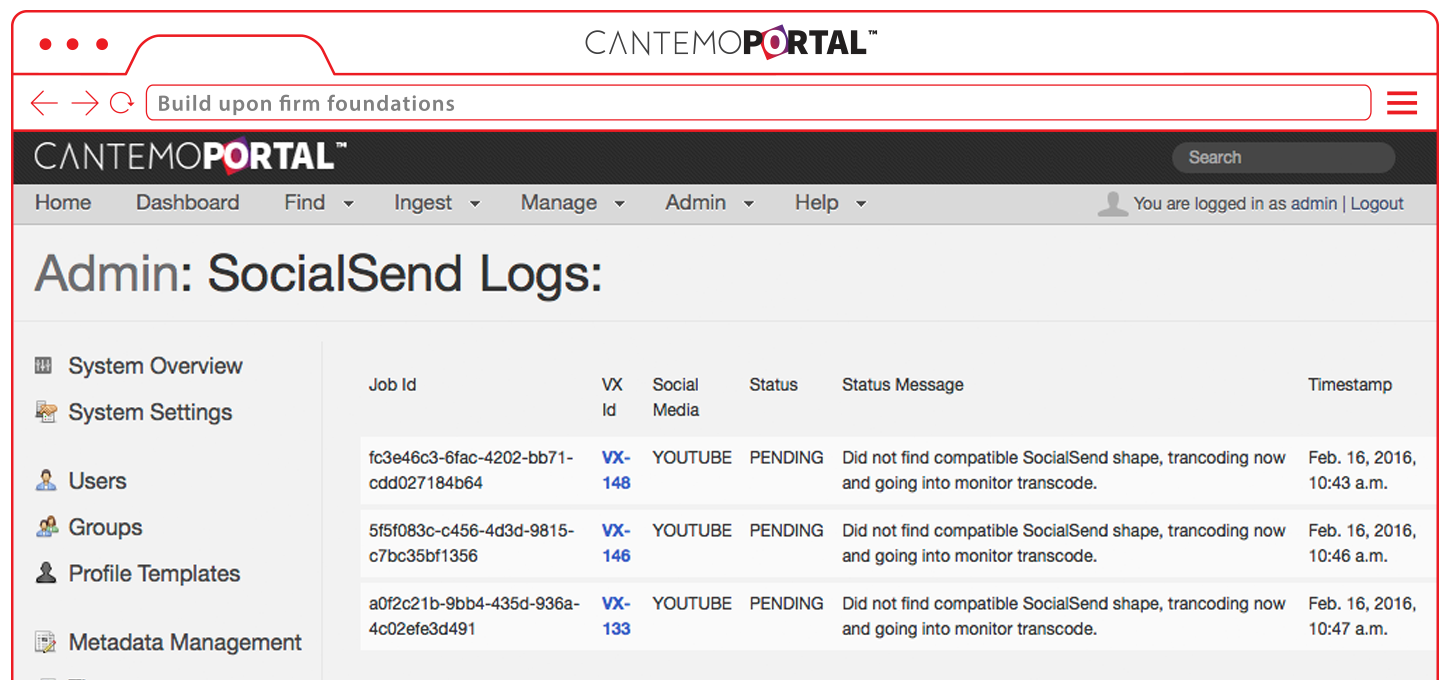
Task: Open Users in sidebar
Action: click(x=97, y=481)
